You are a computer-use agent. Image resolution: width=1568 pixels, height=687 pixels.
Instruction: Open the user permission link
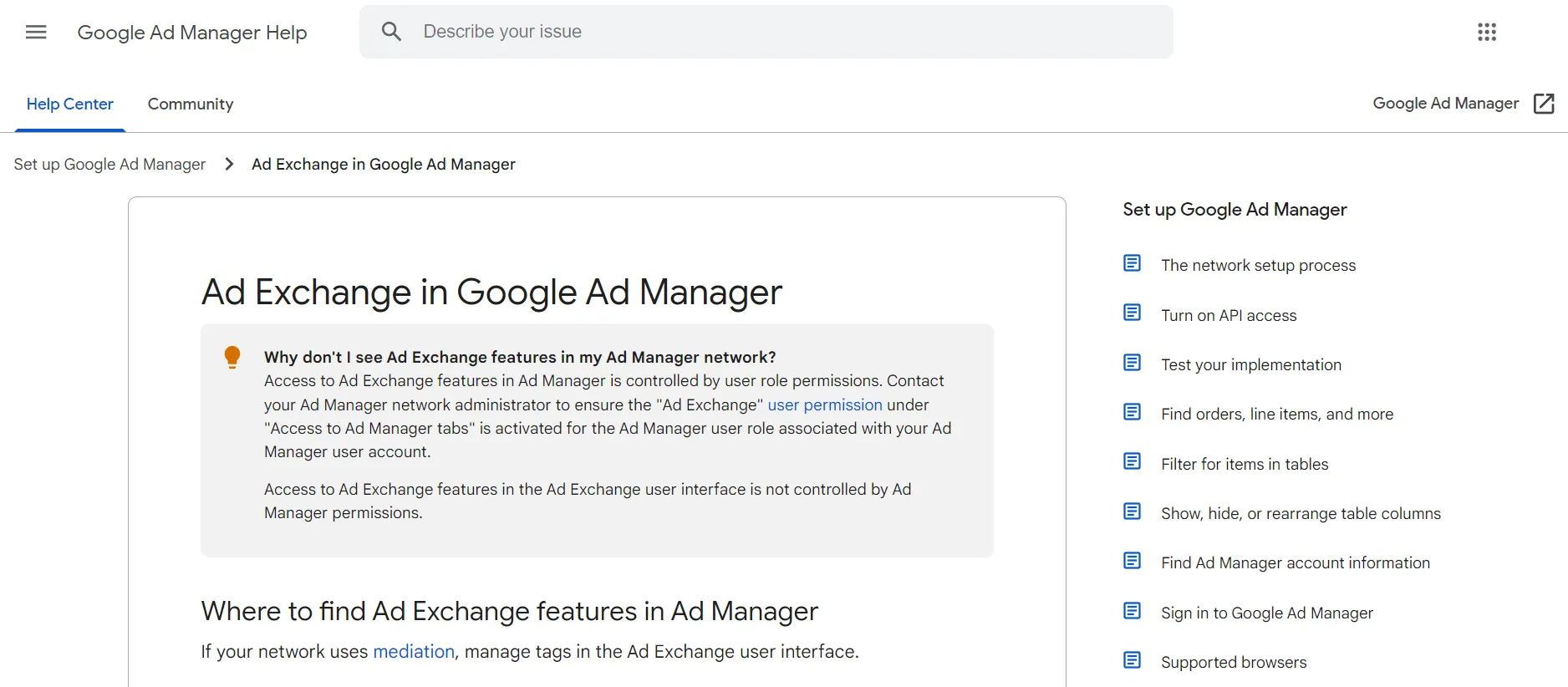(x=825, y=405)
